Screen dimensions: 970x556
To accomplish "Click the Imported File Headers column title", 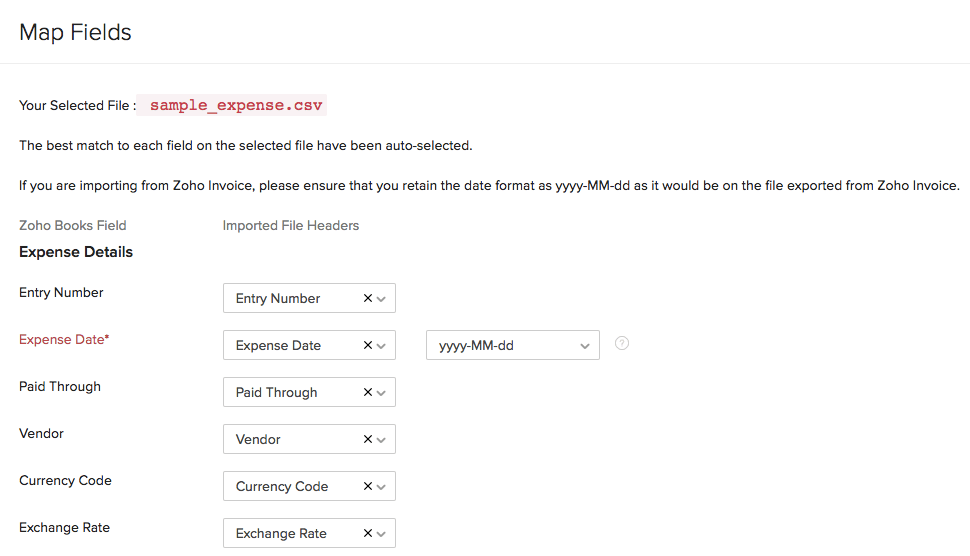I will point(291,225).
